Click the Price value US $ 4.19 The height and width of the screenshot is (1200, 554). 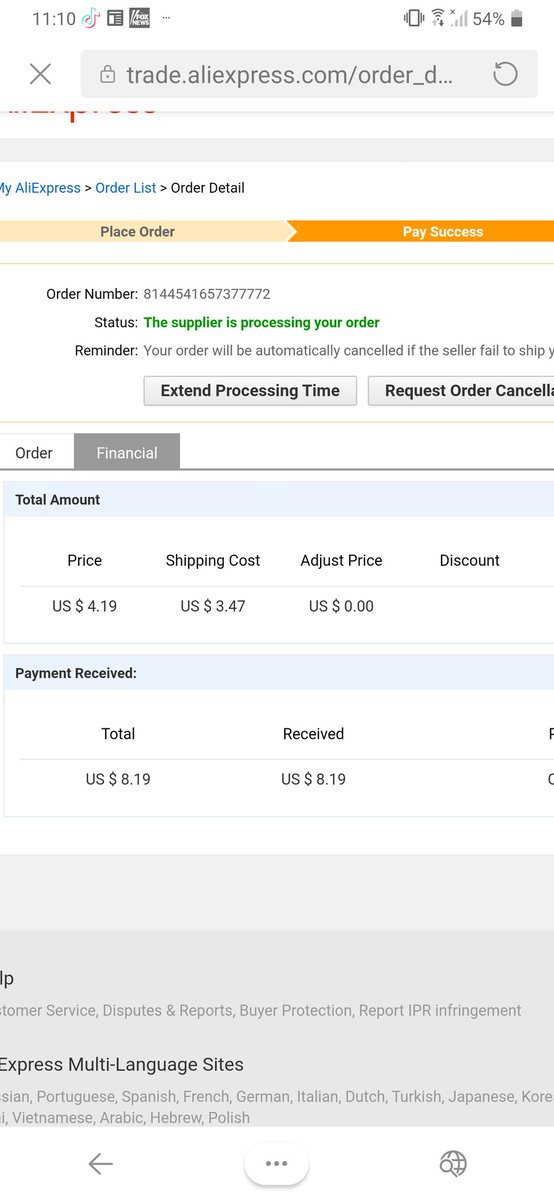click(x=84, y=606)
